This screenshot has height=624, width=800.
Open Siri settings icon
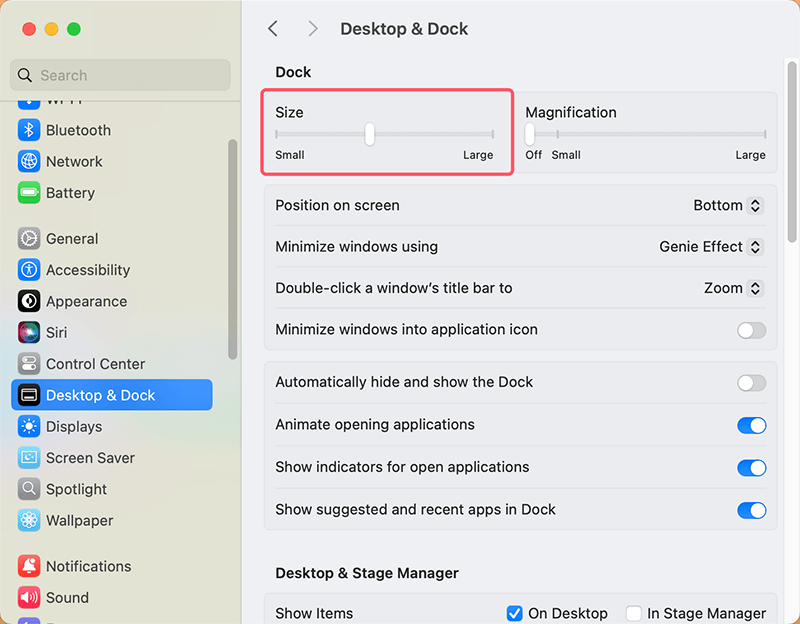[29, 332]
